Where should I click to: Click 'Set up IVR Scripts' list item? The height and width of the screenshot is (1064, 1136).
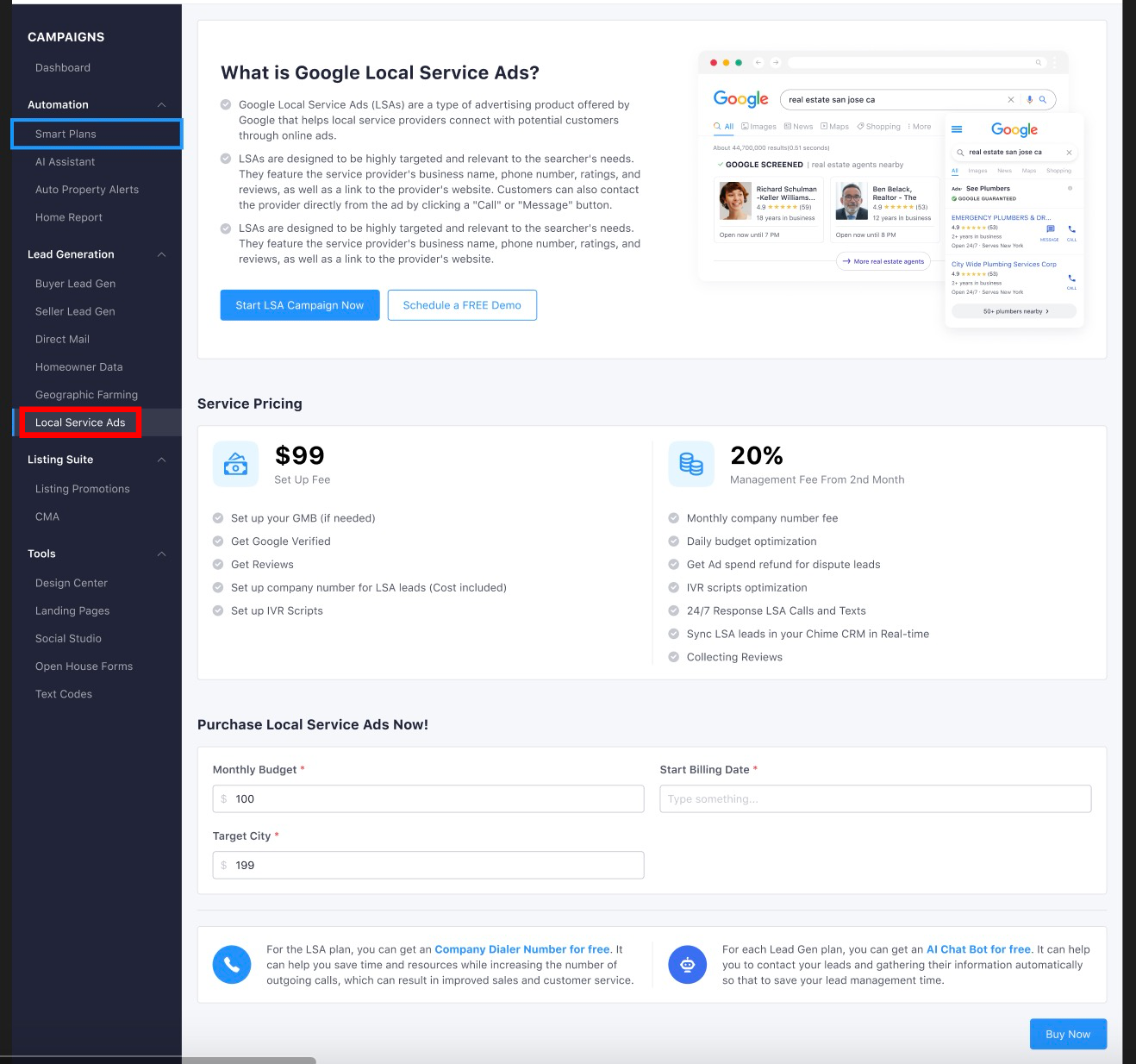(277, 610)
